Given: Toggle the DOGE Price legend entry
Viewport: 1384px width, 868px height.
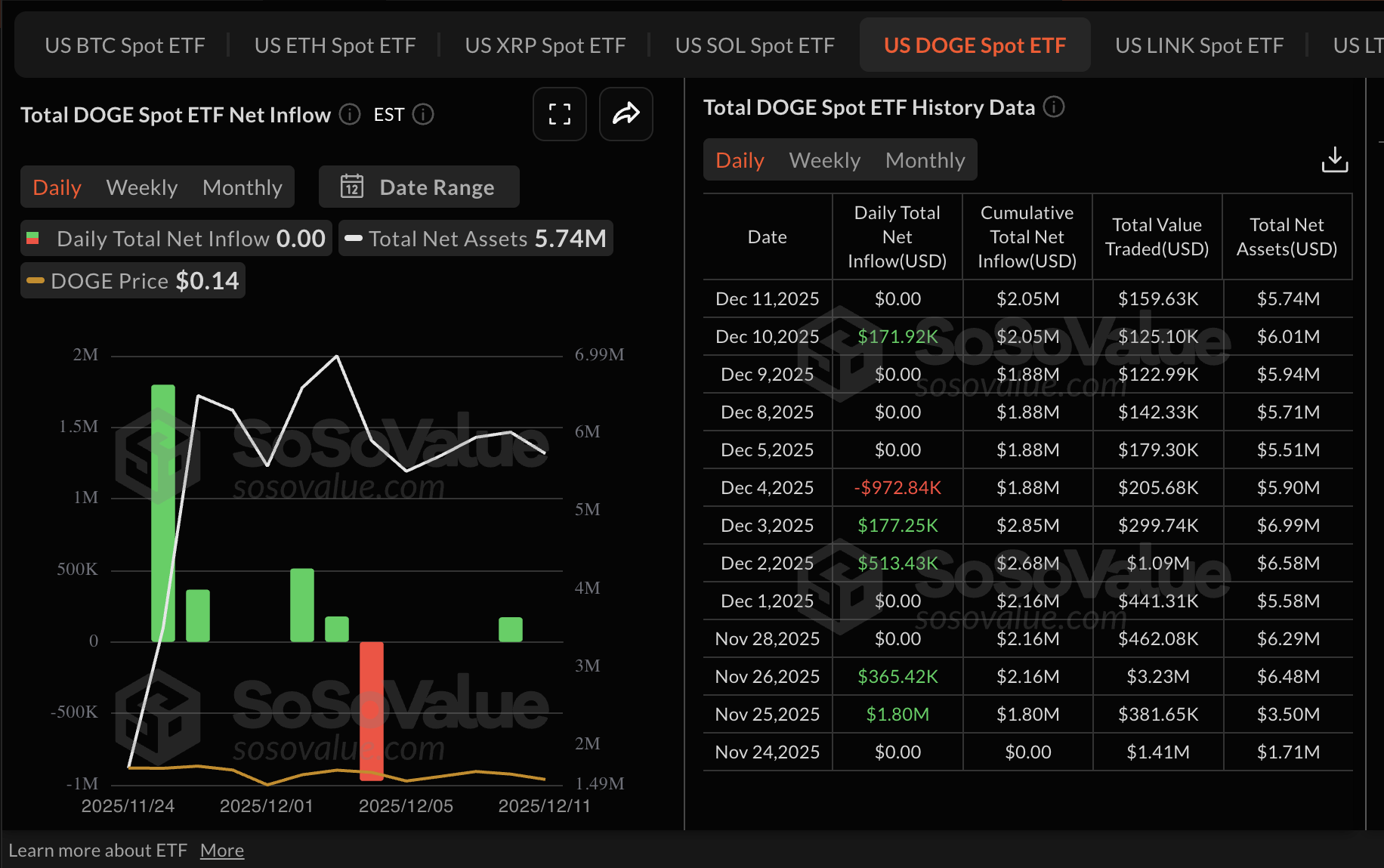Looking at the screenshot, I should tap(132, 280).
